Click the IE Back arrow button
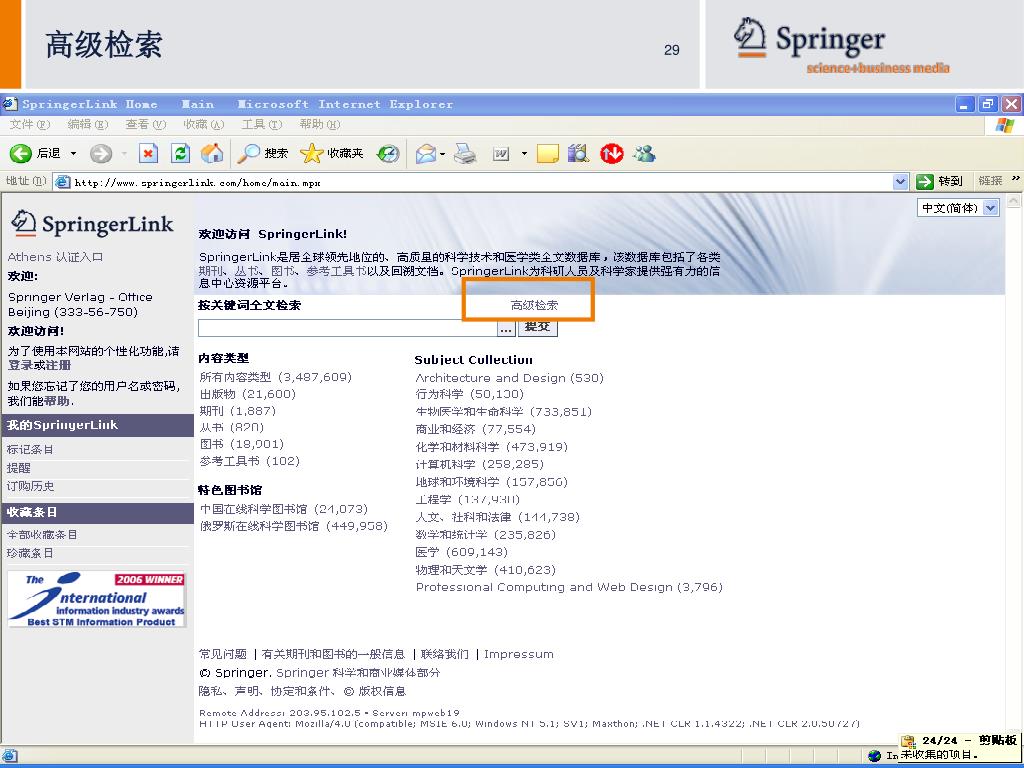 (20, 153)
